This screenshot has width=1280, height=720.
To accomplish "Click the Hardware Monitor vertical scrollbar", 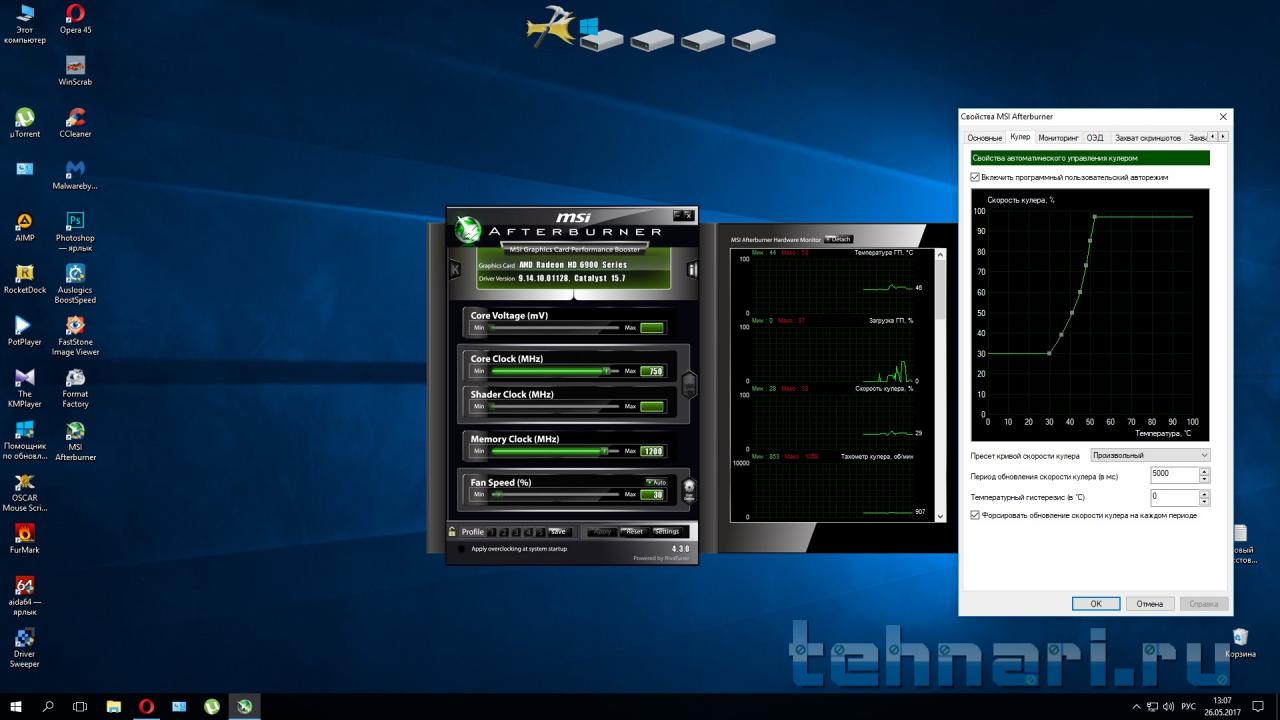I will coord(940,385).
